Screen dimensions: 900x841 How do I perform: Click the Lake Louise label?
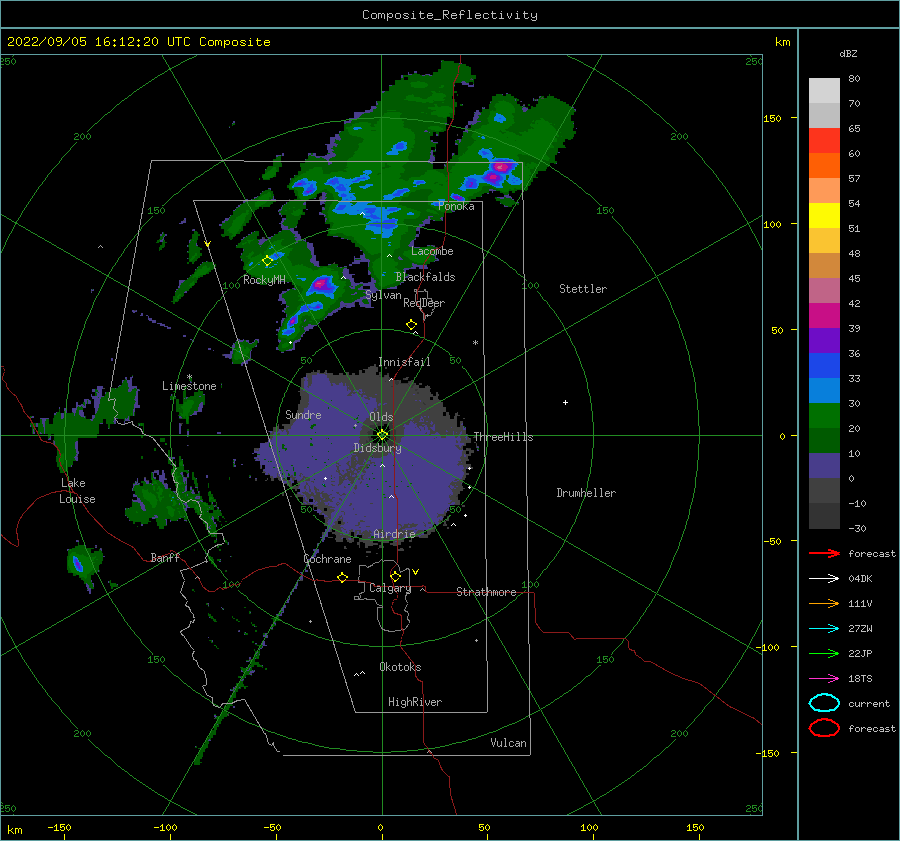(x=77, y=491)
